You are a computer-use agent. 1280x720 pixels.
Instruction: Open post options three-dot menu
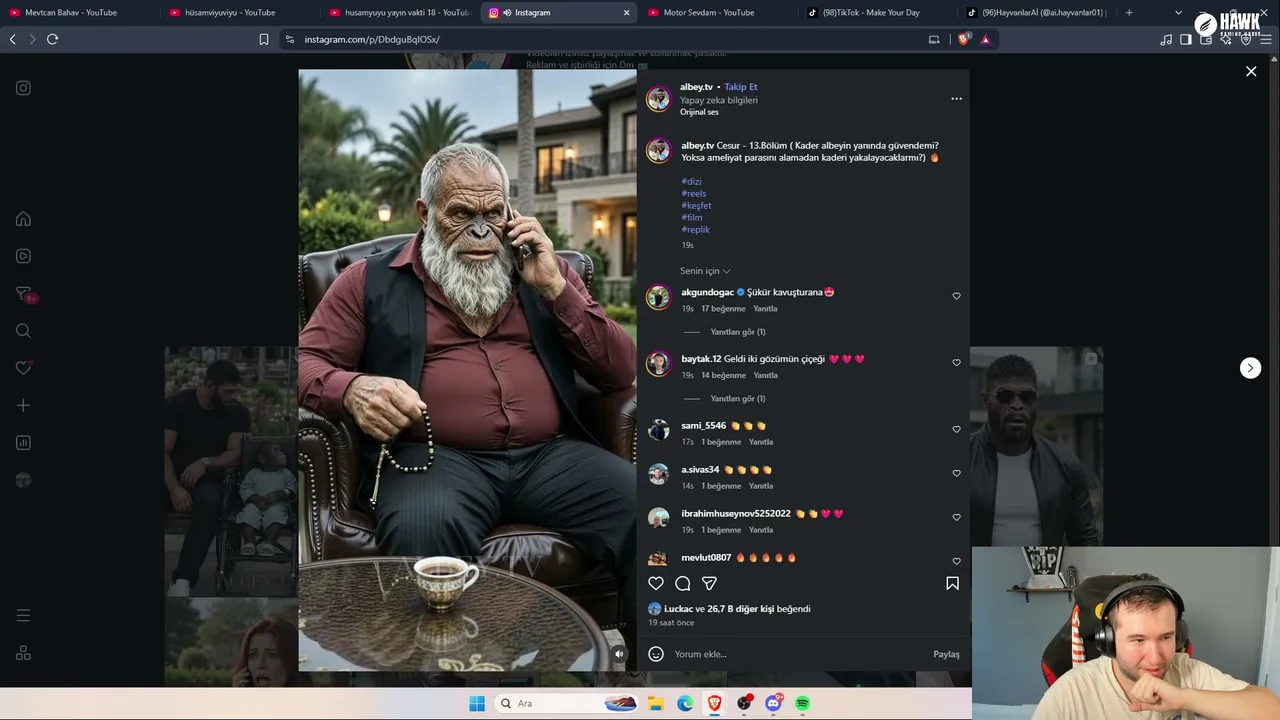click(956, 99)
